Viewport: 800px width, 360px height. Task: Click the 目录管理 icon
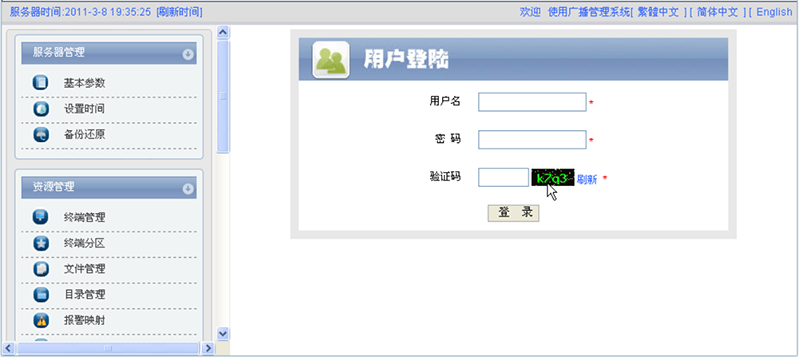(x=40, y=294)
